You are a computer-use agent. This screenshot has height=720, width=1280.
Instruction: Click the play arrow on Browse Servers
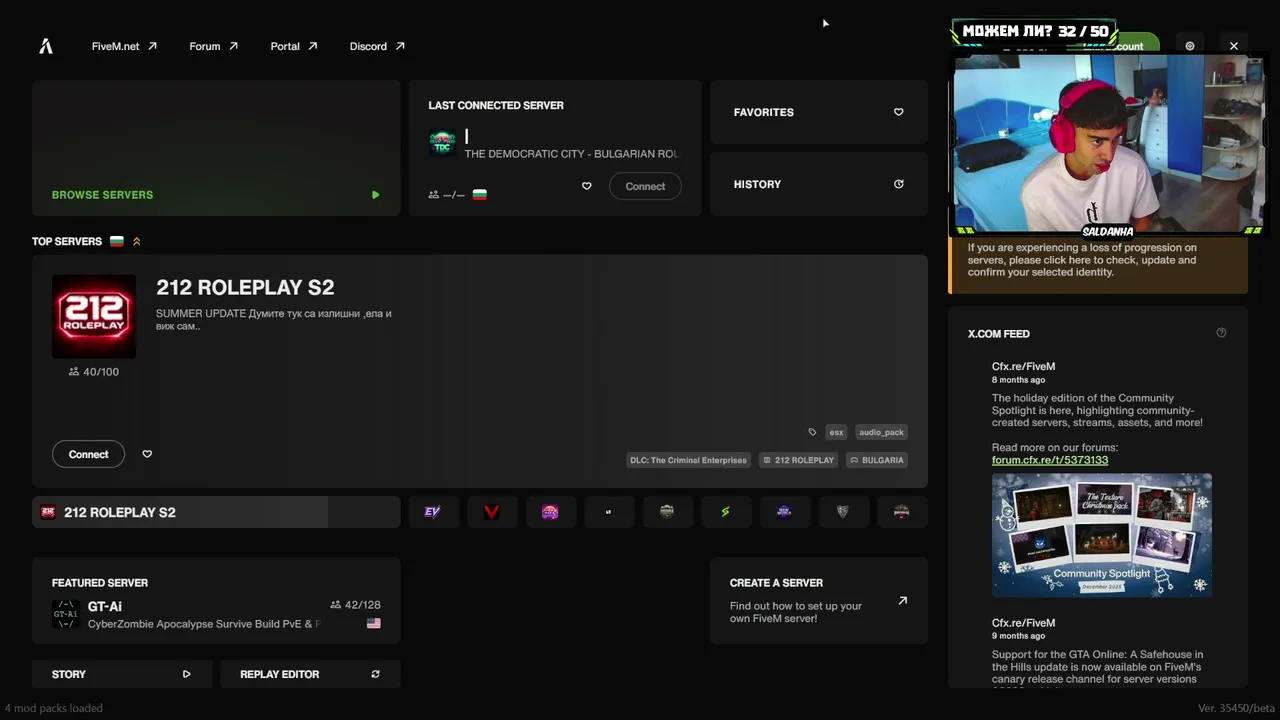pos(375,195)
